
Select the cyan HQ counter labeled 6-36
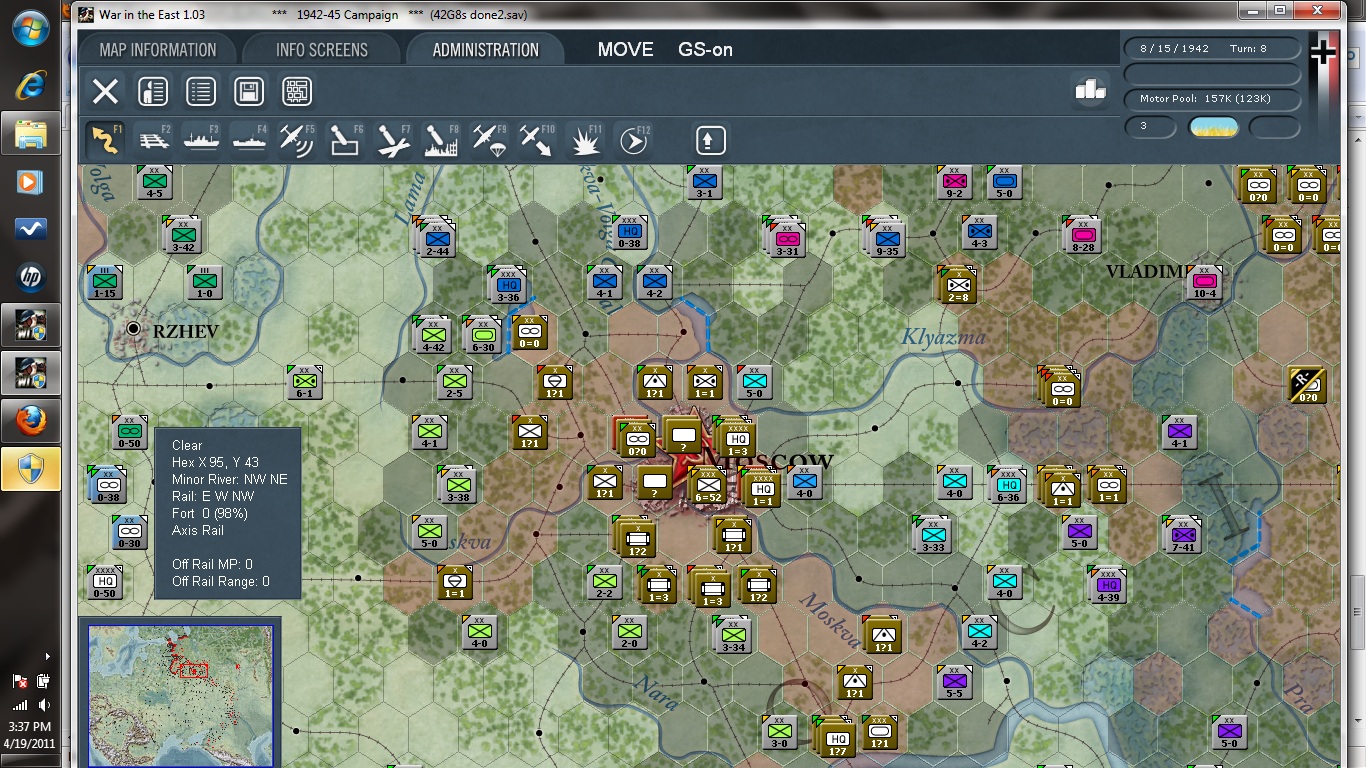point(1008,484)
